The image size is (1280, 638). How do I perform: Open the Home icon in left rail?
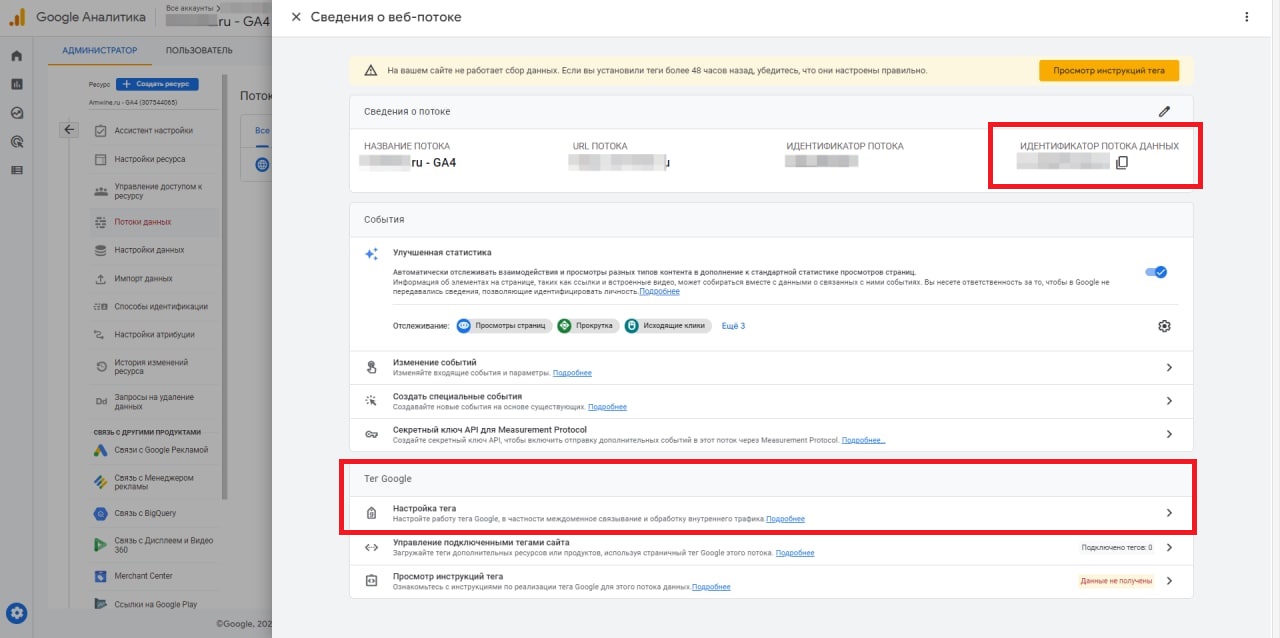[x=16, y=56]
